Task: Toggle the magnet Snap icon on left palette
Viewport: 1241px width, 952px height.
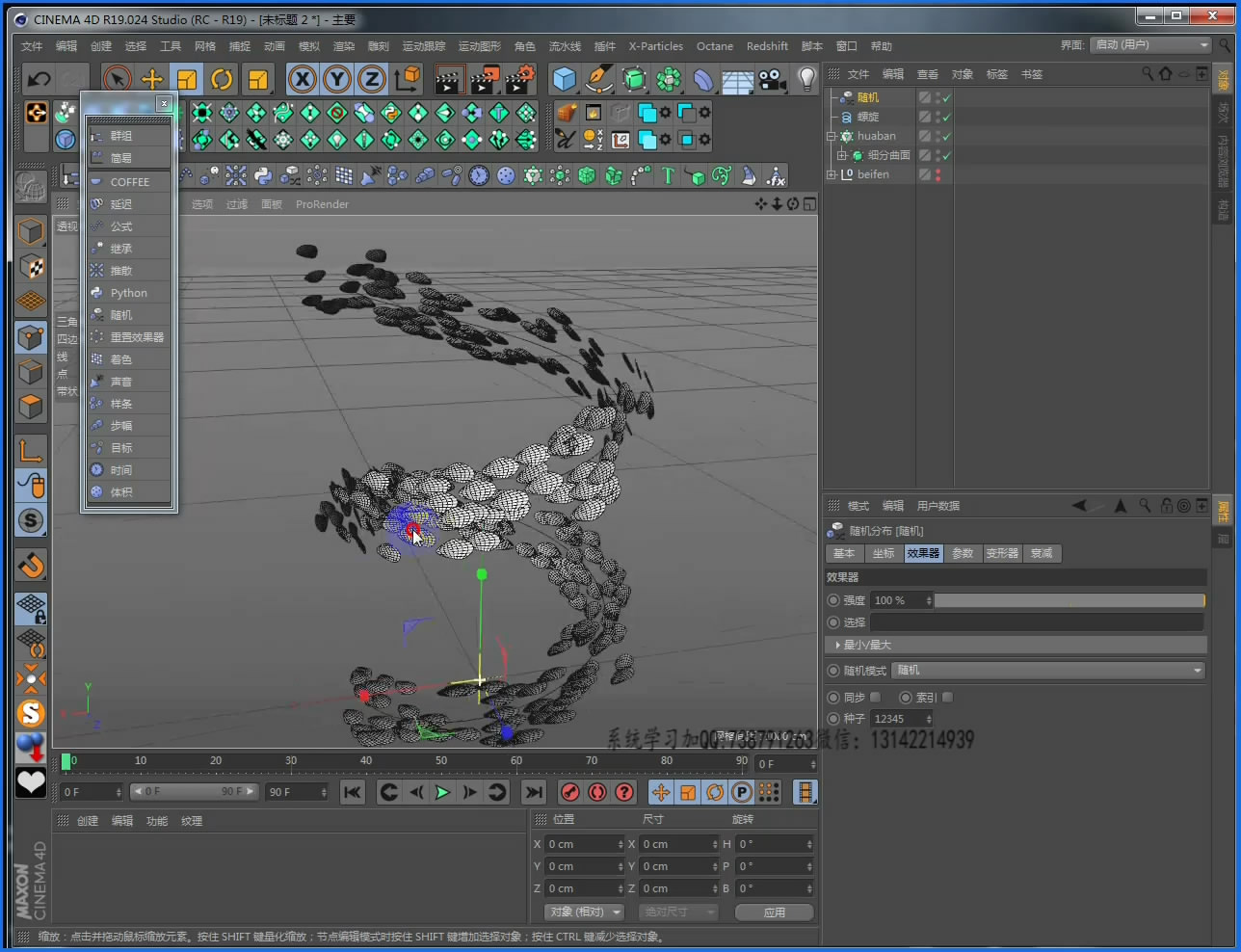Action: click(x=31, y=564)
